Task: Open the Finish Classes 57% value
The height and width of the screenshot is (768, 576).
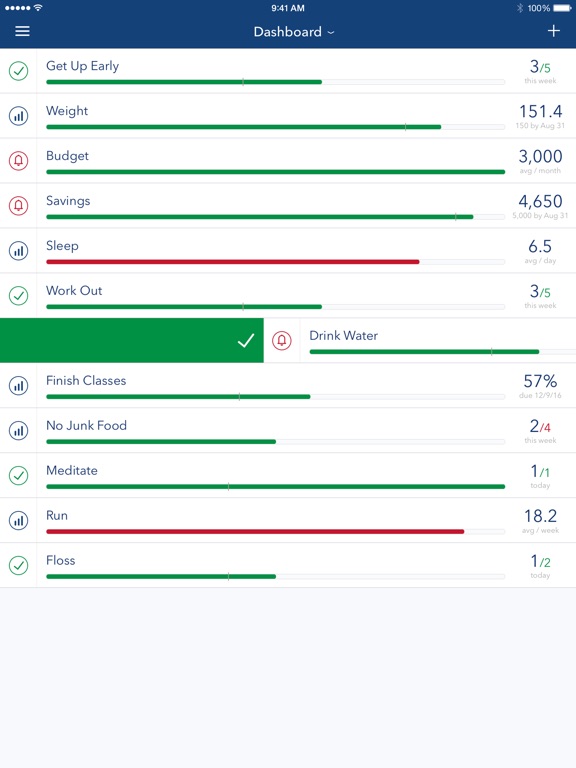Action: pyautogui.click(x=540, y=381)
